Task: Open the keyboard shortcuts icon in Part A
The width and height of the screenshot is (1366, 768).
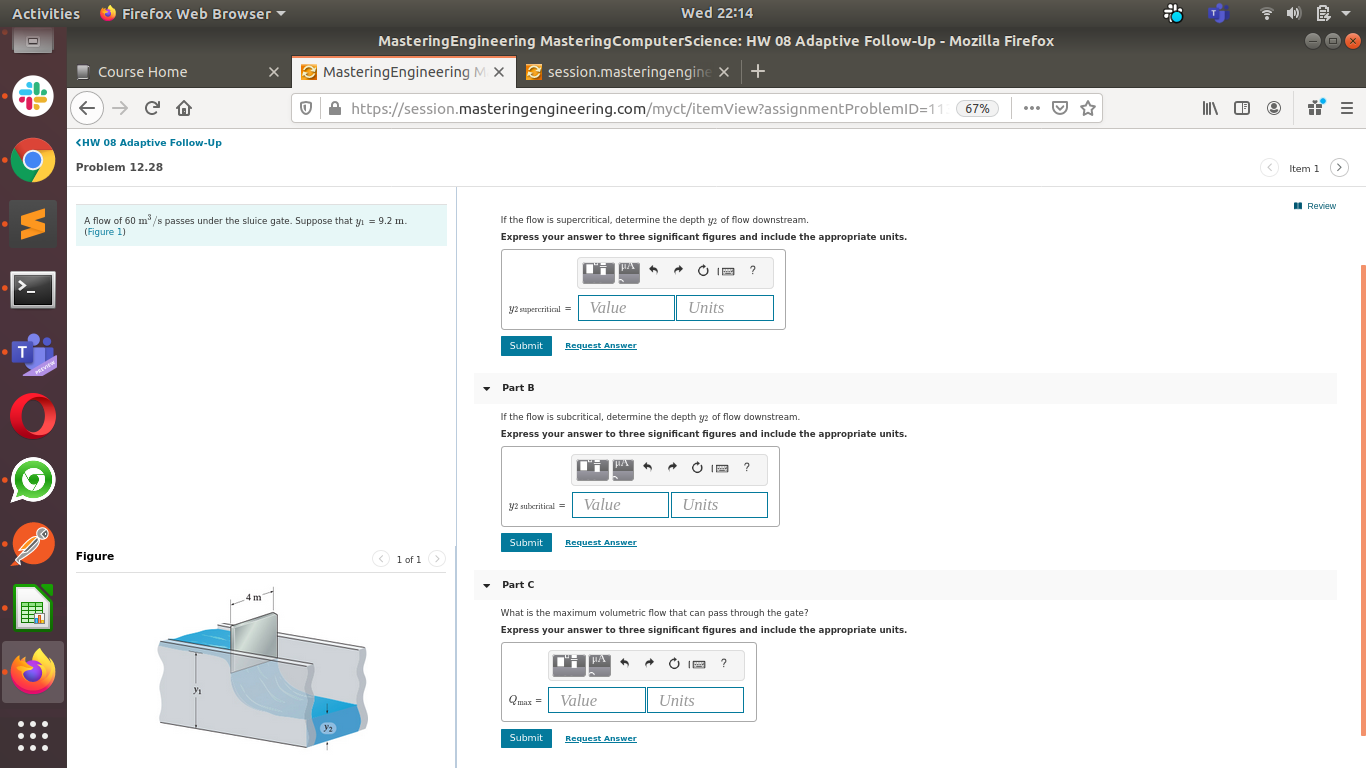Action: point(726,271)
